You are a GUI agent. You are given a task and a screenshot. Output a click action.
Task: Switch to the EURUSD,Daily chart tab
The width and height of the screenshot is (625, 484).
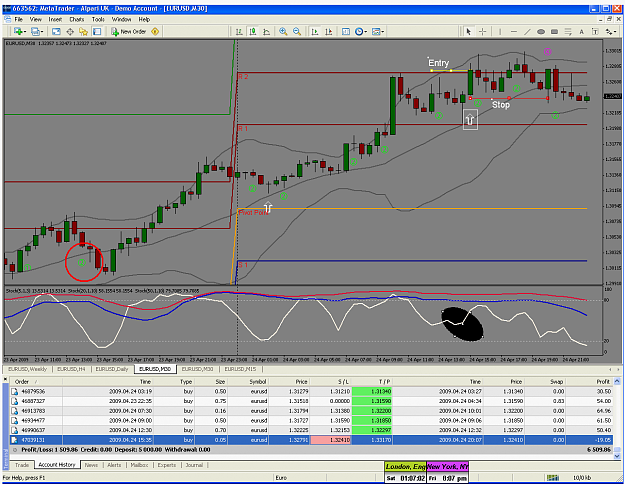[x=112, y=369]
